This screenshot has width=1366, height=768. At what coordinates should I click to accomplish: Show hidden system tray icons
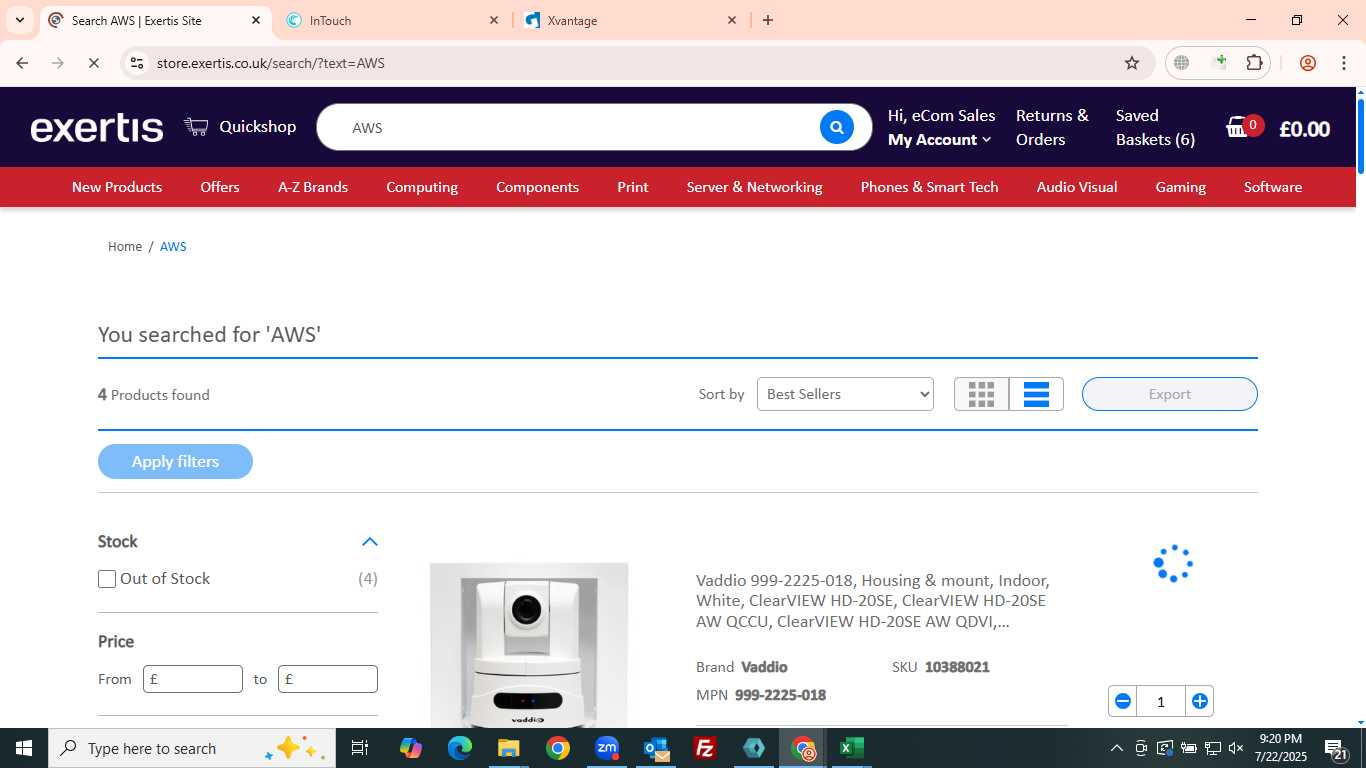point(1117,748)
